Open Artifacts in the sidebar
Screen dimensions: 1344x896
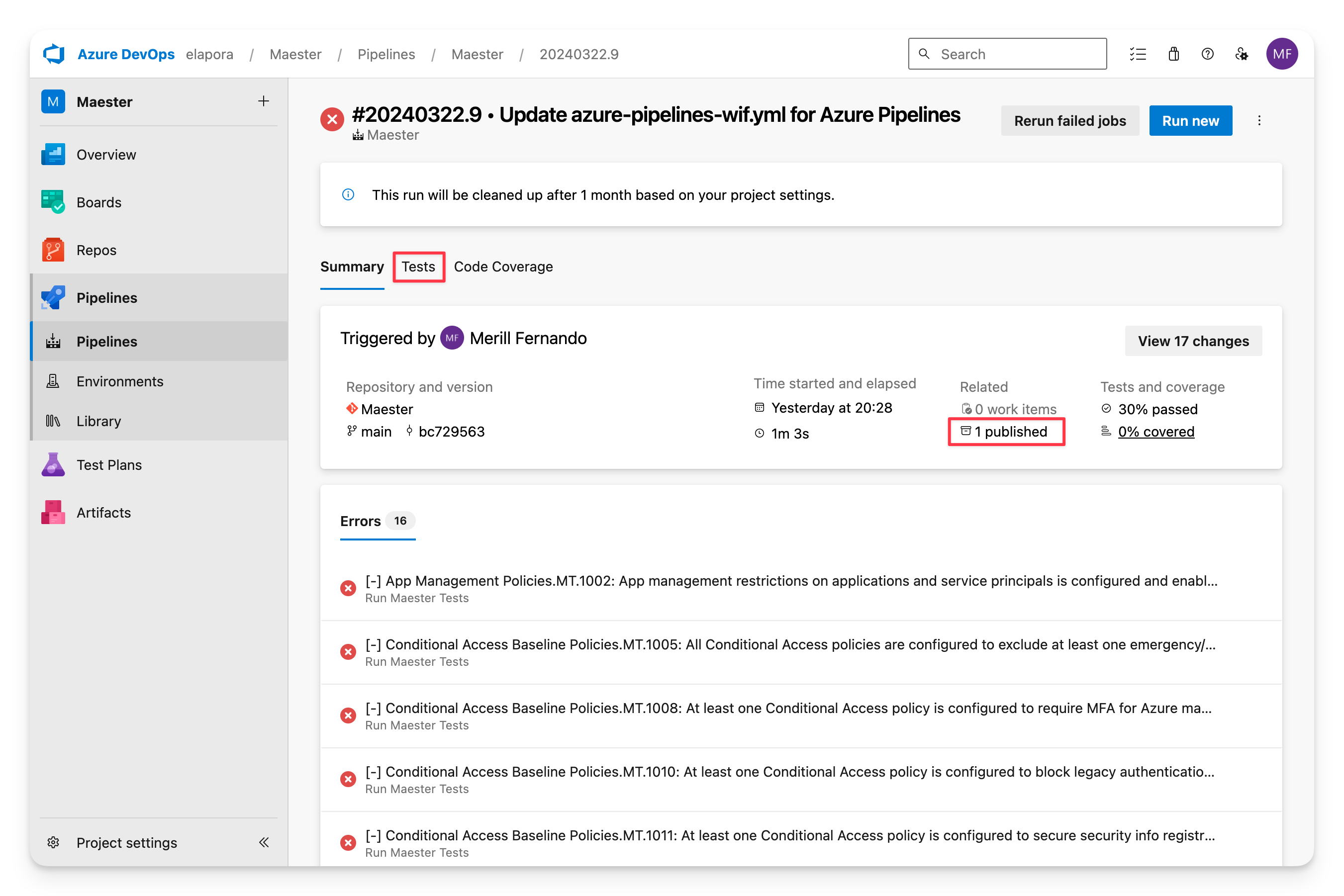[103, 513]
